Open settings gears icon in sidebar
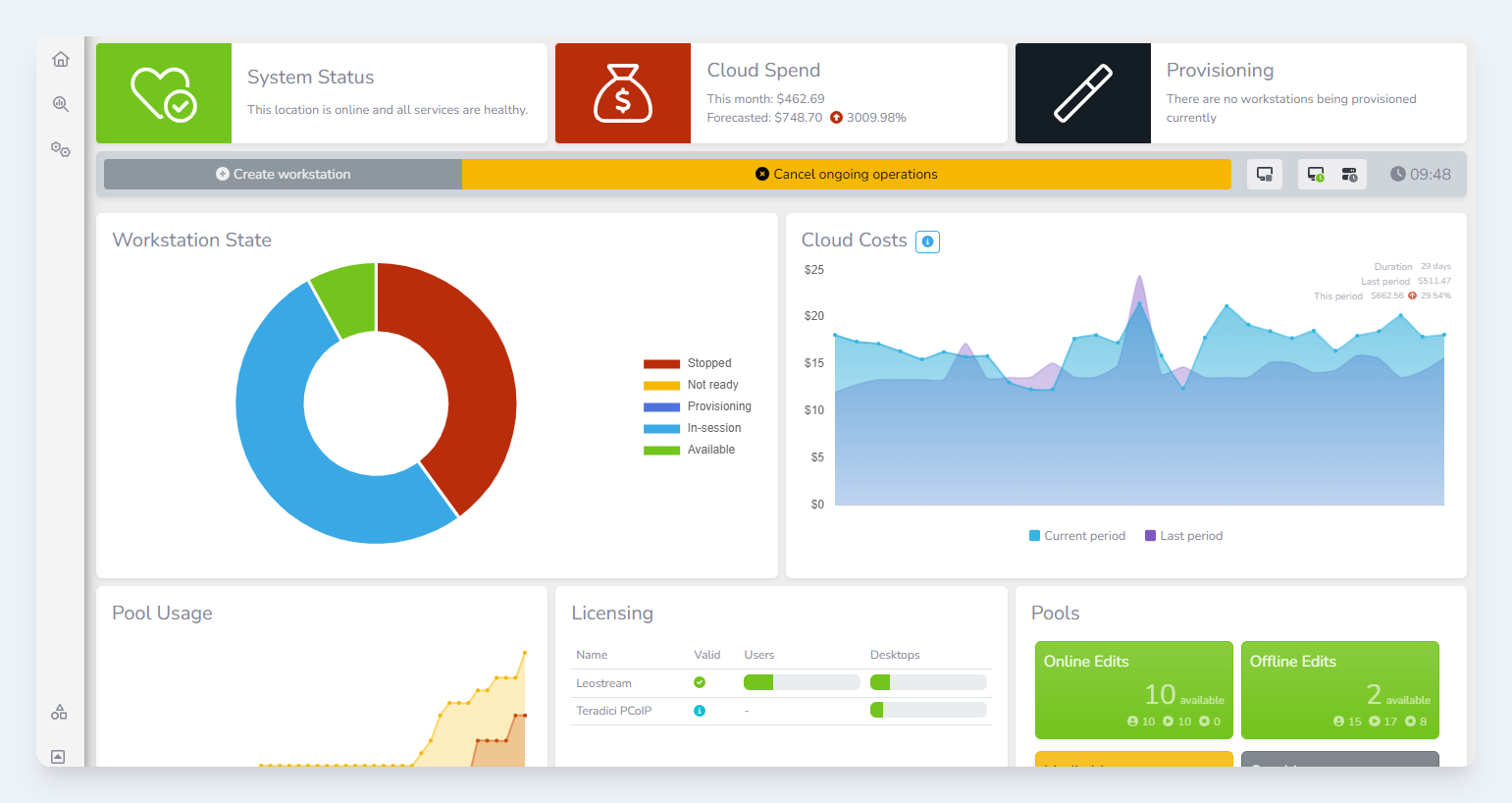 pos(61,149)
